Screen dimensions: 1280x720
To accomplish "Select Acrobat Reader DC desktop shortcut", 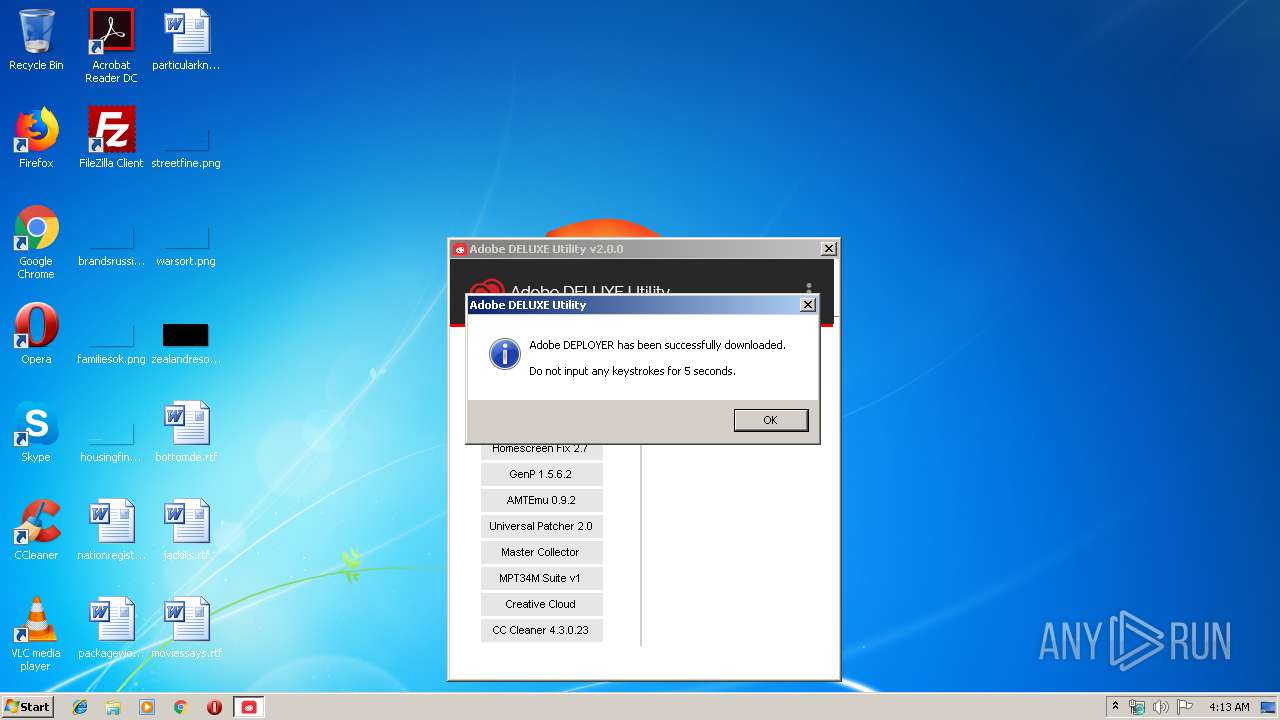I will pyautogui.click(x=111, y=45).
